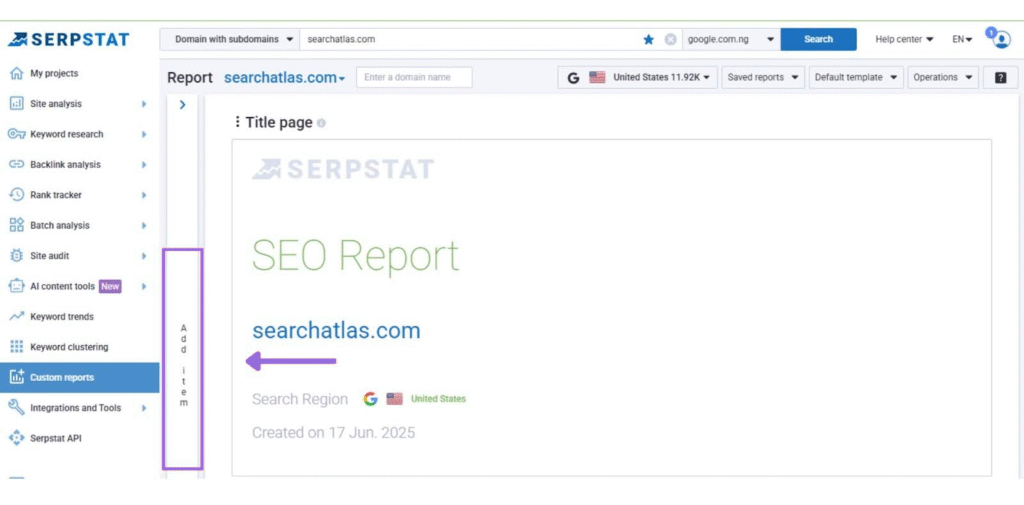Select Custom reports in the sidebar
Image resolution: width=1024 pixels, height=505 pixels.
point(80,378)
